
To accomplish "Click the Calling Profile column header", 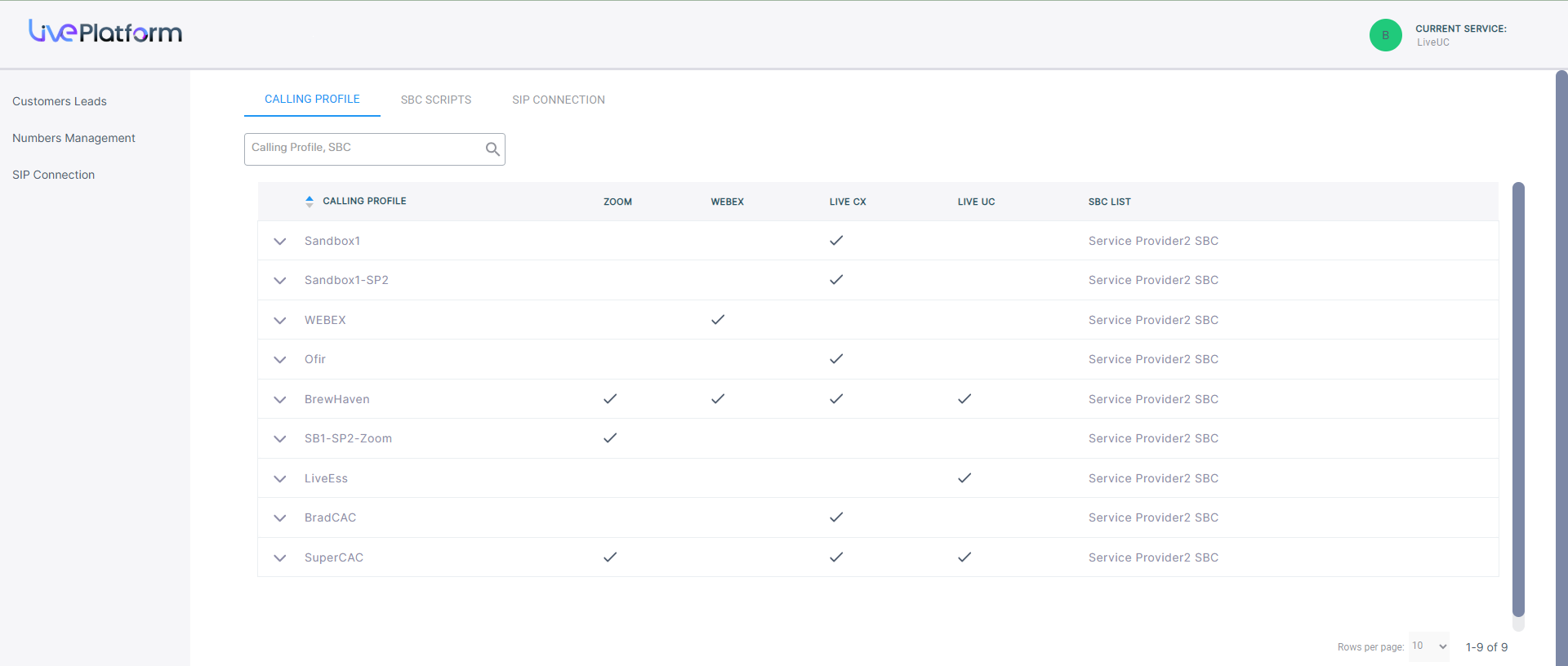I will 364,201.
